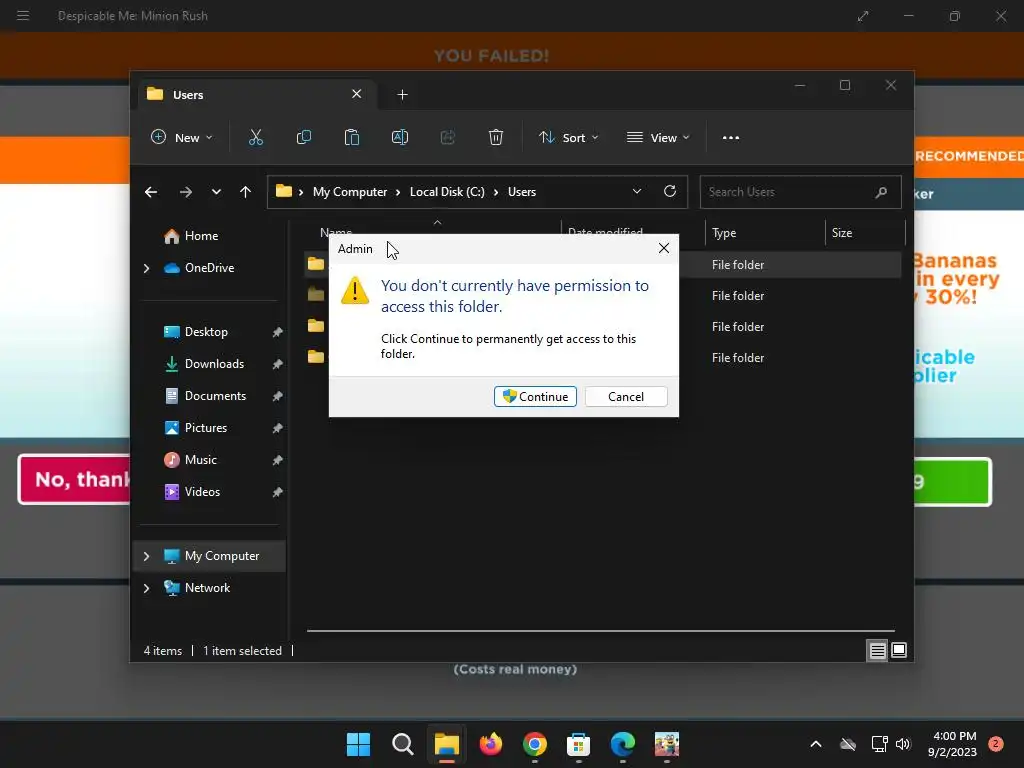Image resolution: width=1024 pixels, height=768 pixels.
Task: Click the Size column header
Action: (866, 233)
